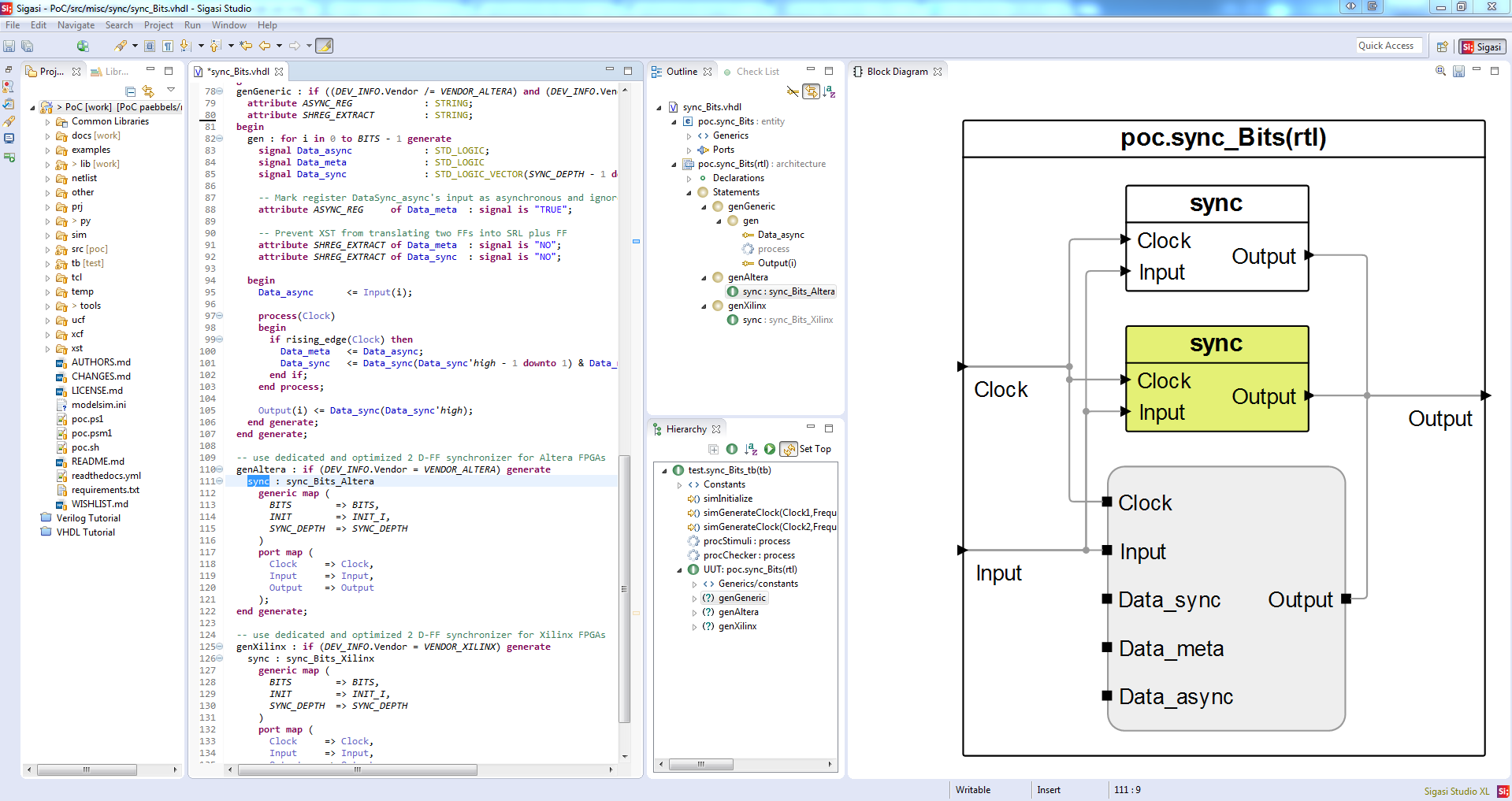Click the green play icon in Hierarchy
Image resolution: width=1512 pixels, height=801 pixels.
point(770,449)
